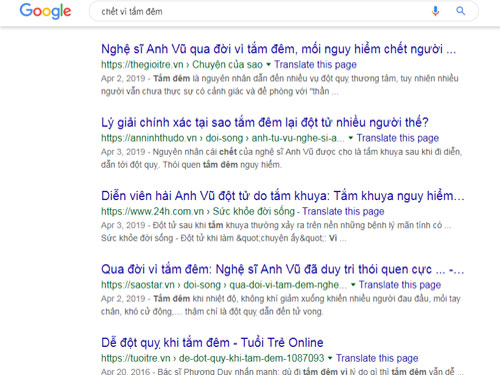Click the Google logo
This screenshot has width=500, height=375.
pyautogui.click(x=45, y=11)
